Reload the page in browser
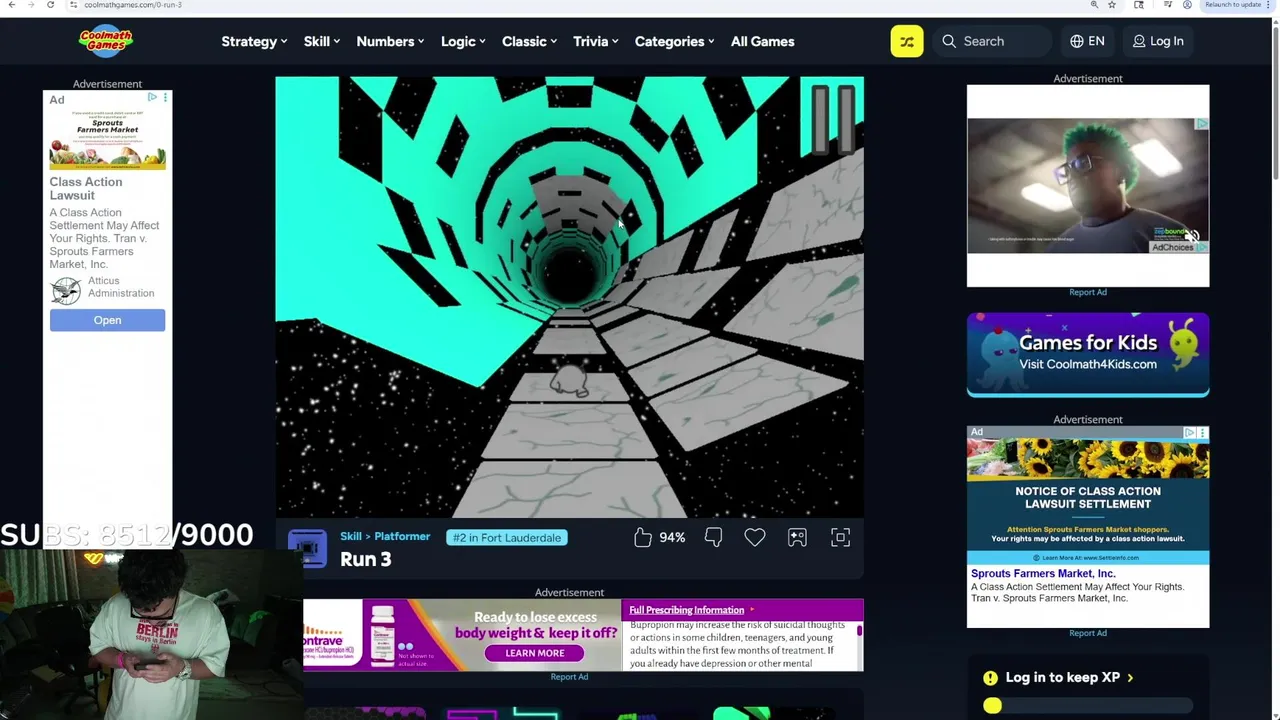The image size is (1280, 720). 50,5
